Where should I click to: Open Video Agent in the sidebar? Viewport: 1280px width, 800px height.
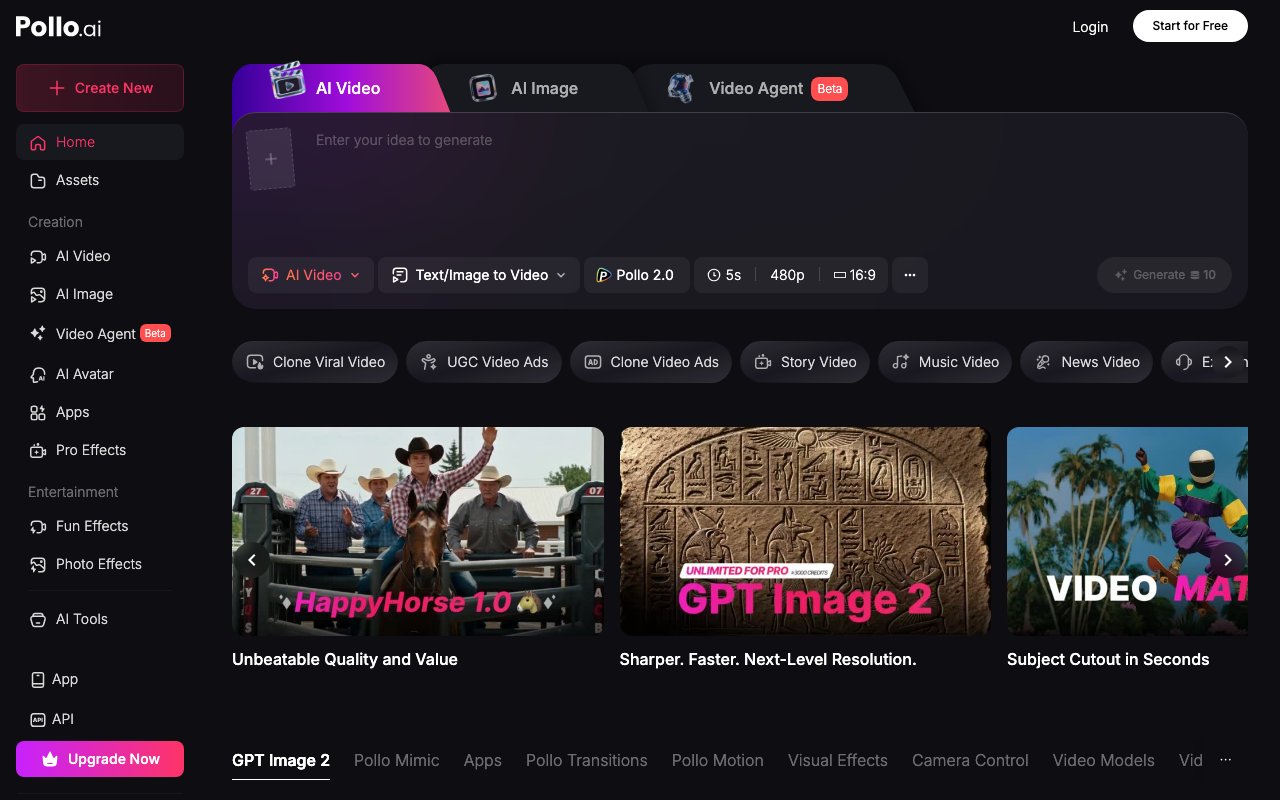click(x=100, y=334)
